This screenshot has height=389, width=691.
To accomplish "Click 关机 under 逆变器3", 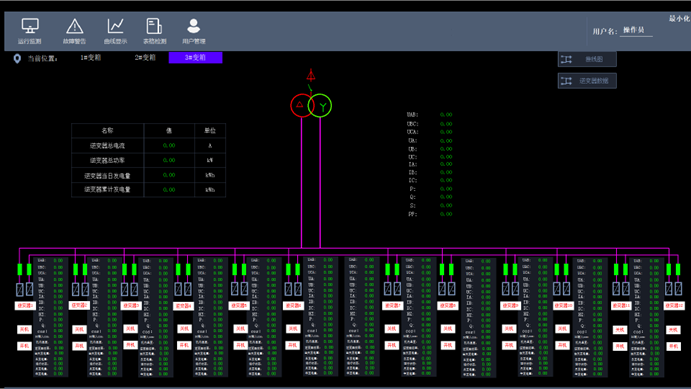I will (x=130, y=329).
